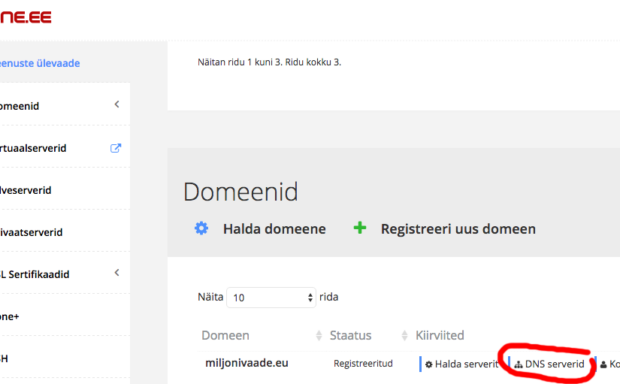Click the blue gear icon beside Halda domeene
The width and height of the screenshot is (620, 384).
pyautogui.click(x=201, y=228)
